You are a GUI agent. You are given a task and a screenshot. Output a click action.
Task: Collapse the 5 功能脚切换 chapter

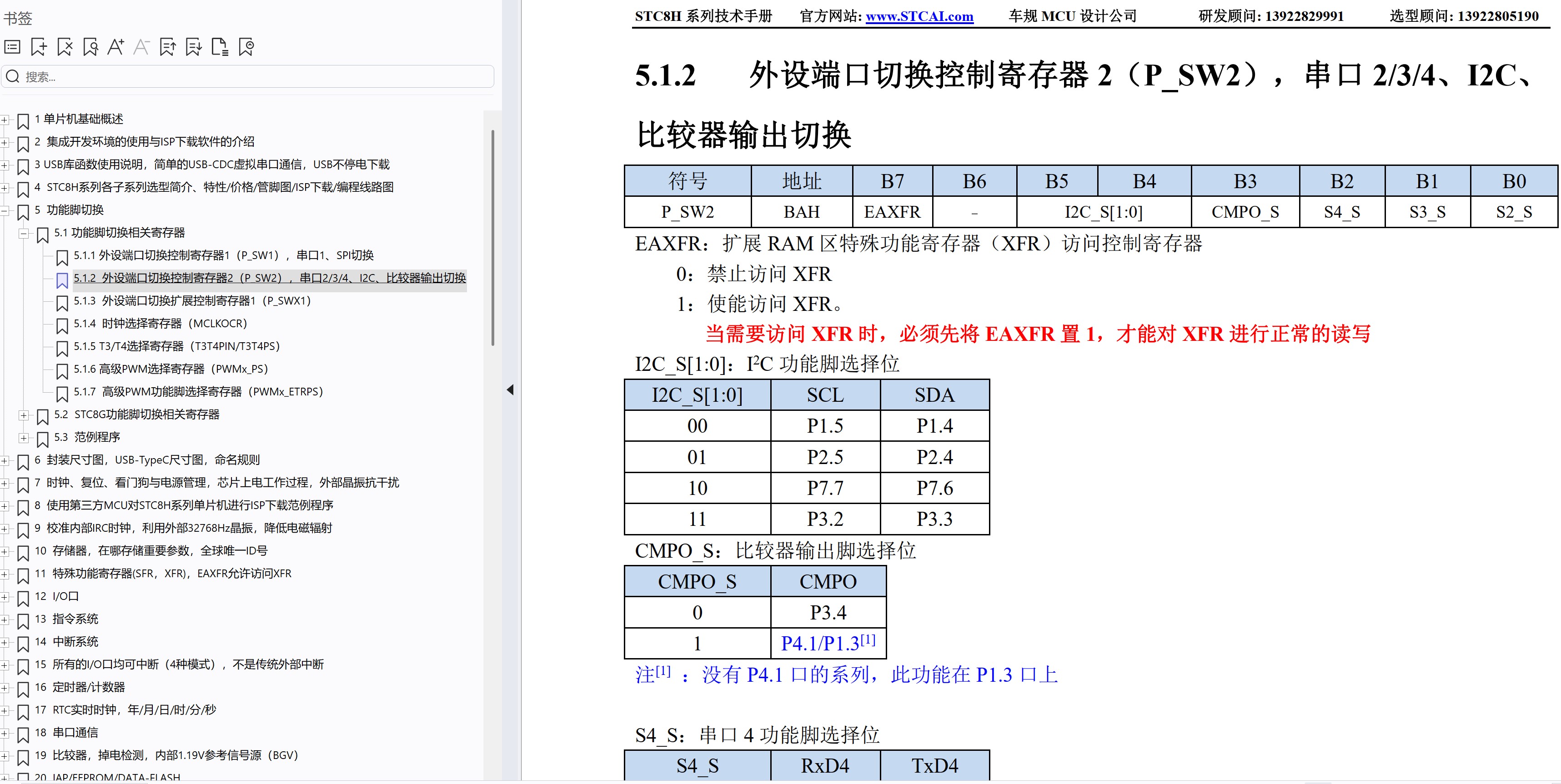click(x=5, y=210)
